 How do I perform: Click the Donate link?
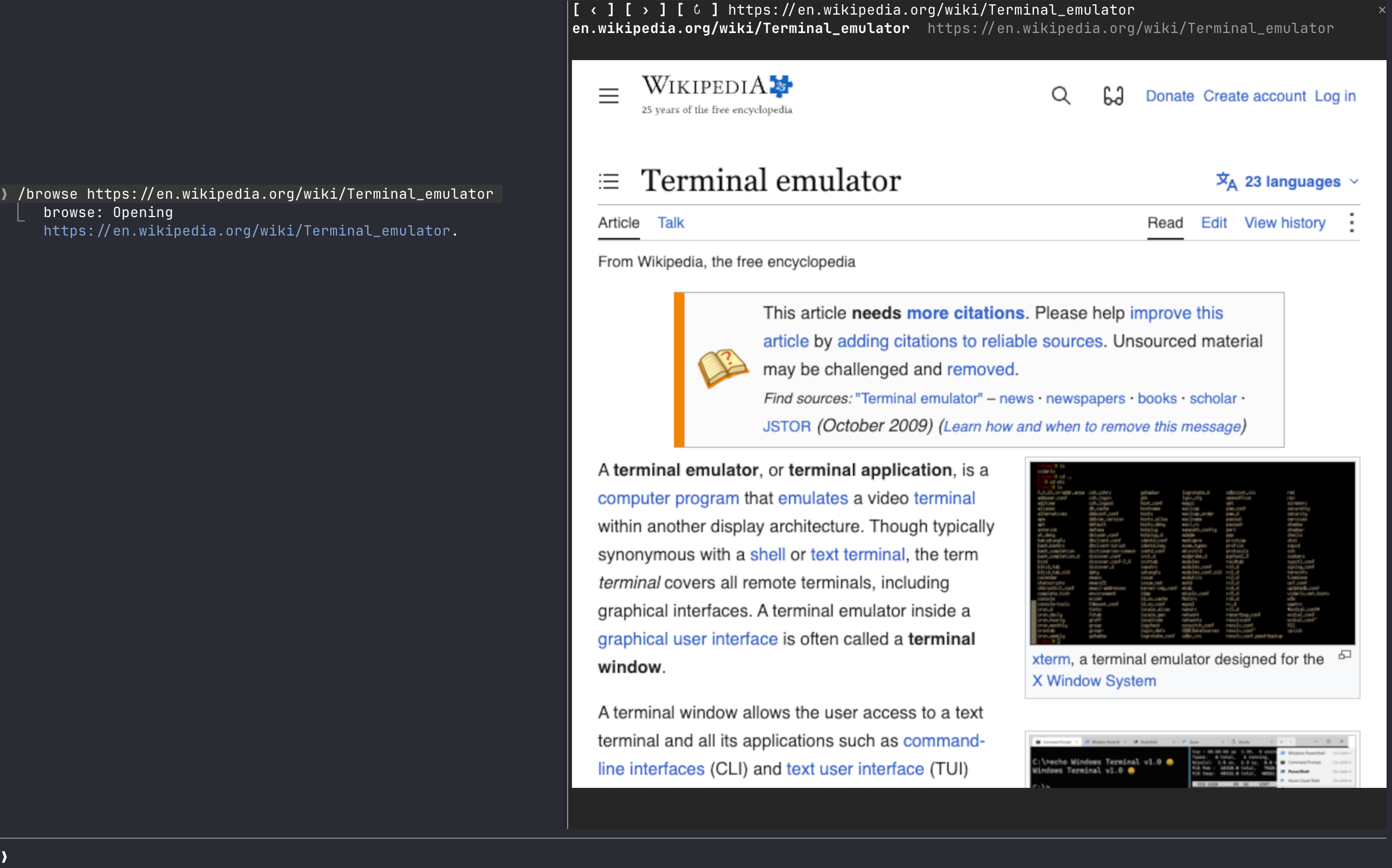[x=1169, y=96]
